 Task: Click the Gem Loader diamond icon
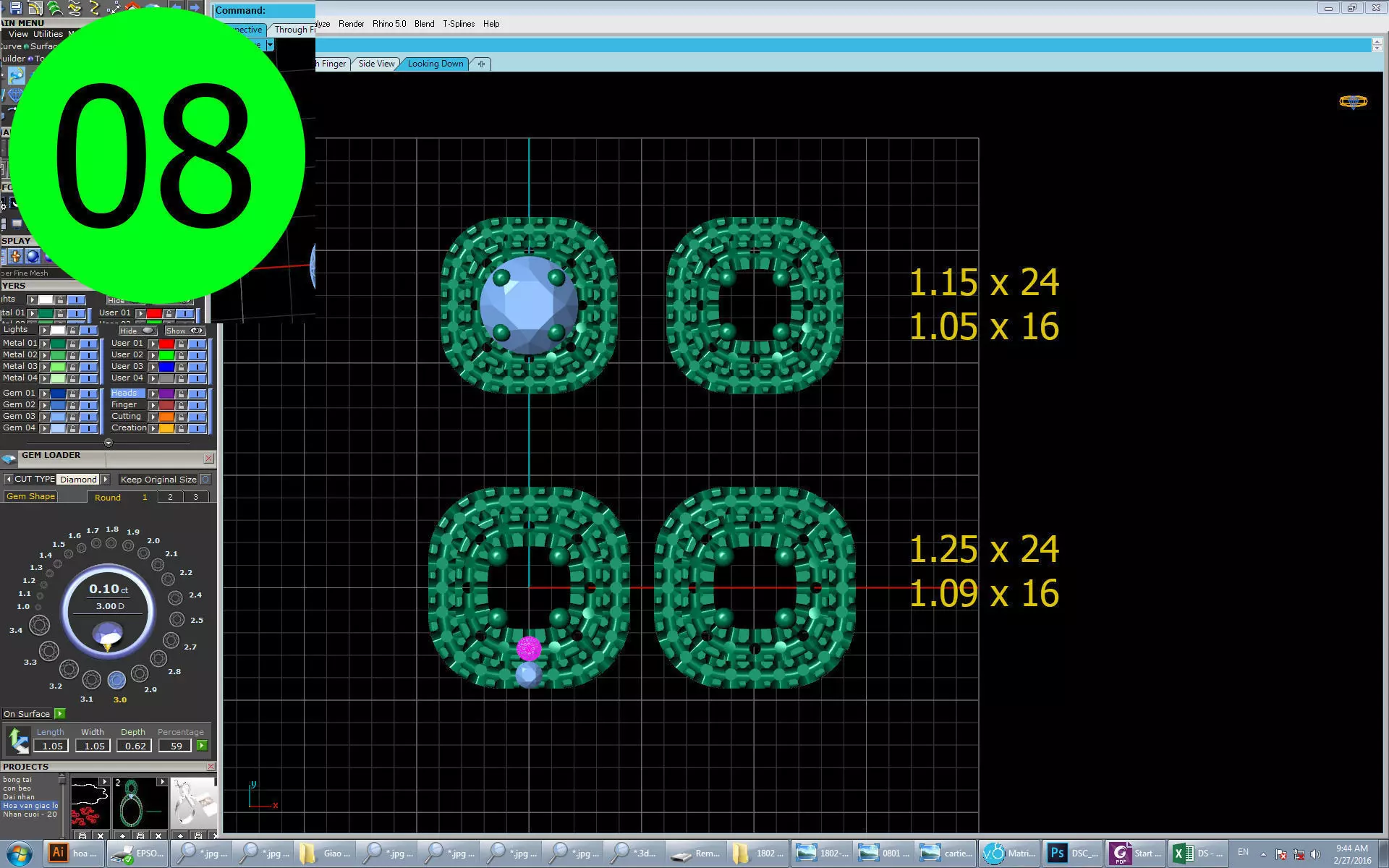click(9, 459)
